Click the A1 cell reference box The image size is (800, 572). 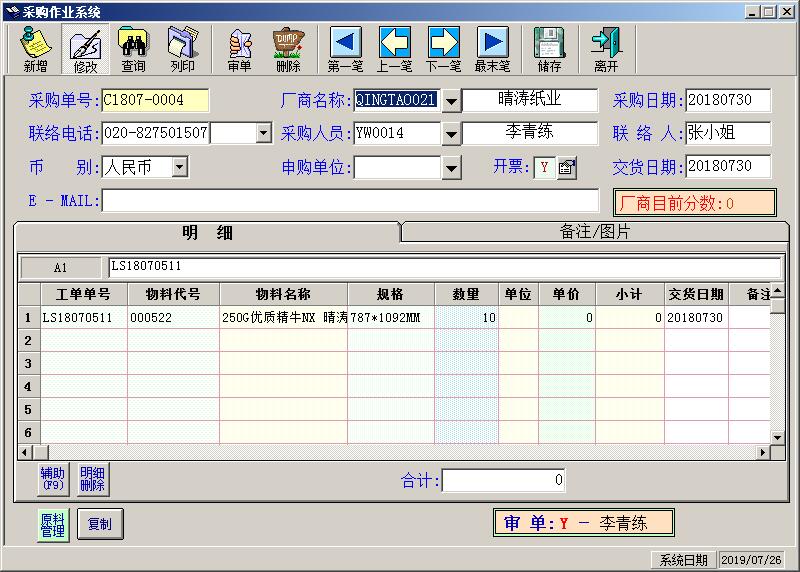(61, 267)
